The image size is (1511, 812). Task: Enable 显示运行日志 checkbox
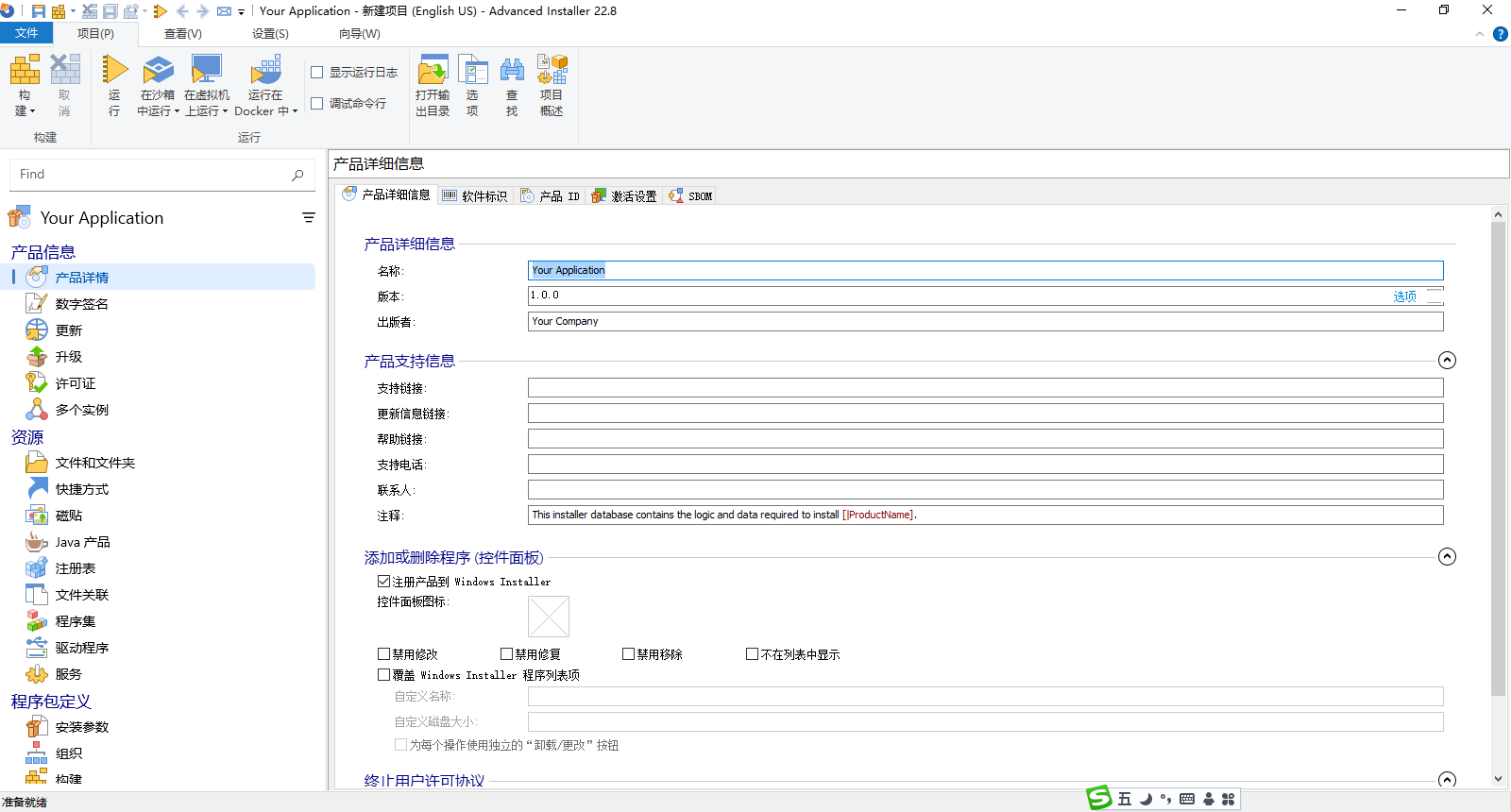click(x=317, y=73)
